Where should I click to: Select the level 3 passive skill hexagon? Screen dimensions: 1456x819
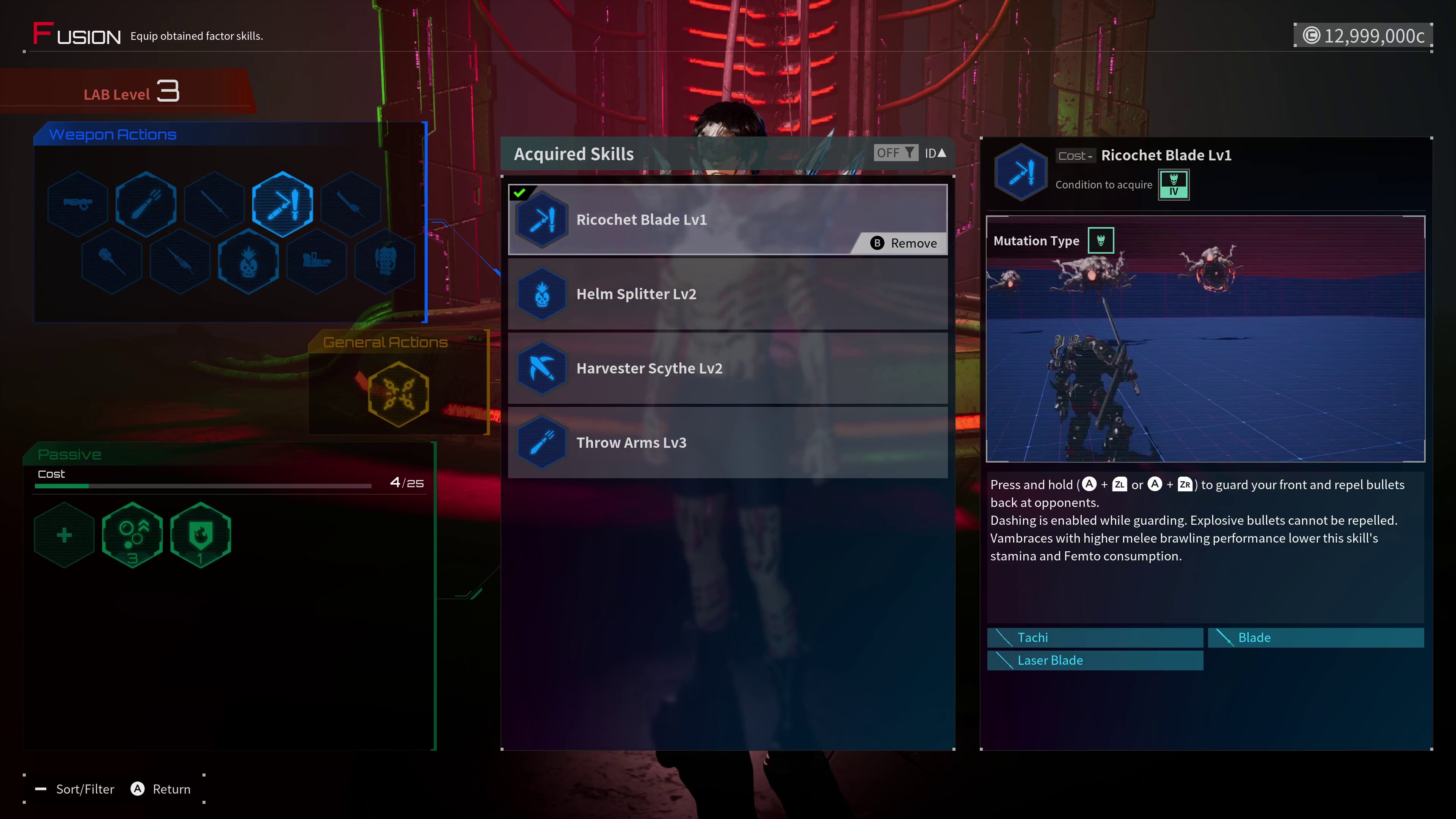[133, 535]
